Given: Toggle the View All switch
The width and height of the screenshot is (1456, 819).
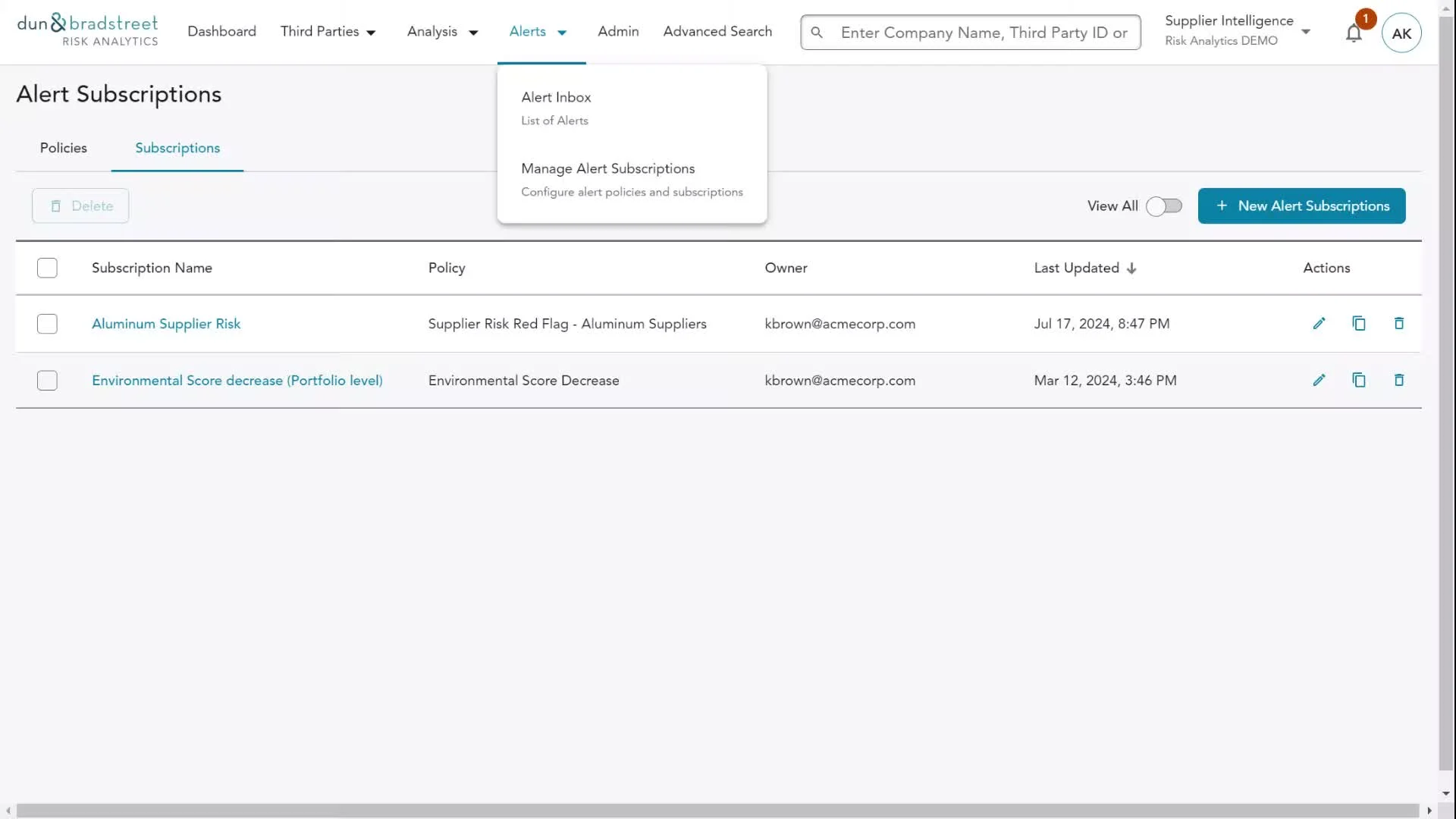Looking at the screenshot, I should click(1163, 206).
